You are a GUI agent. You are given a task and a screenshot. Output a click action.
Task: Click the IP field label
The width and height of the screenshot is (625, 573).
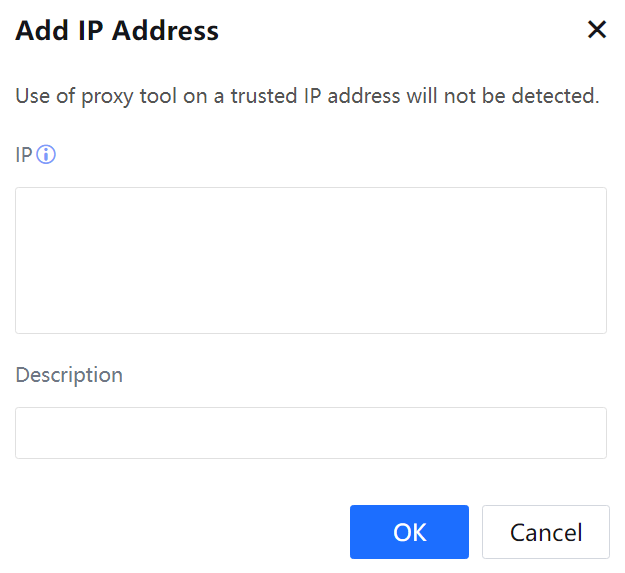[24, 155]
